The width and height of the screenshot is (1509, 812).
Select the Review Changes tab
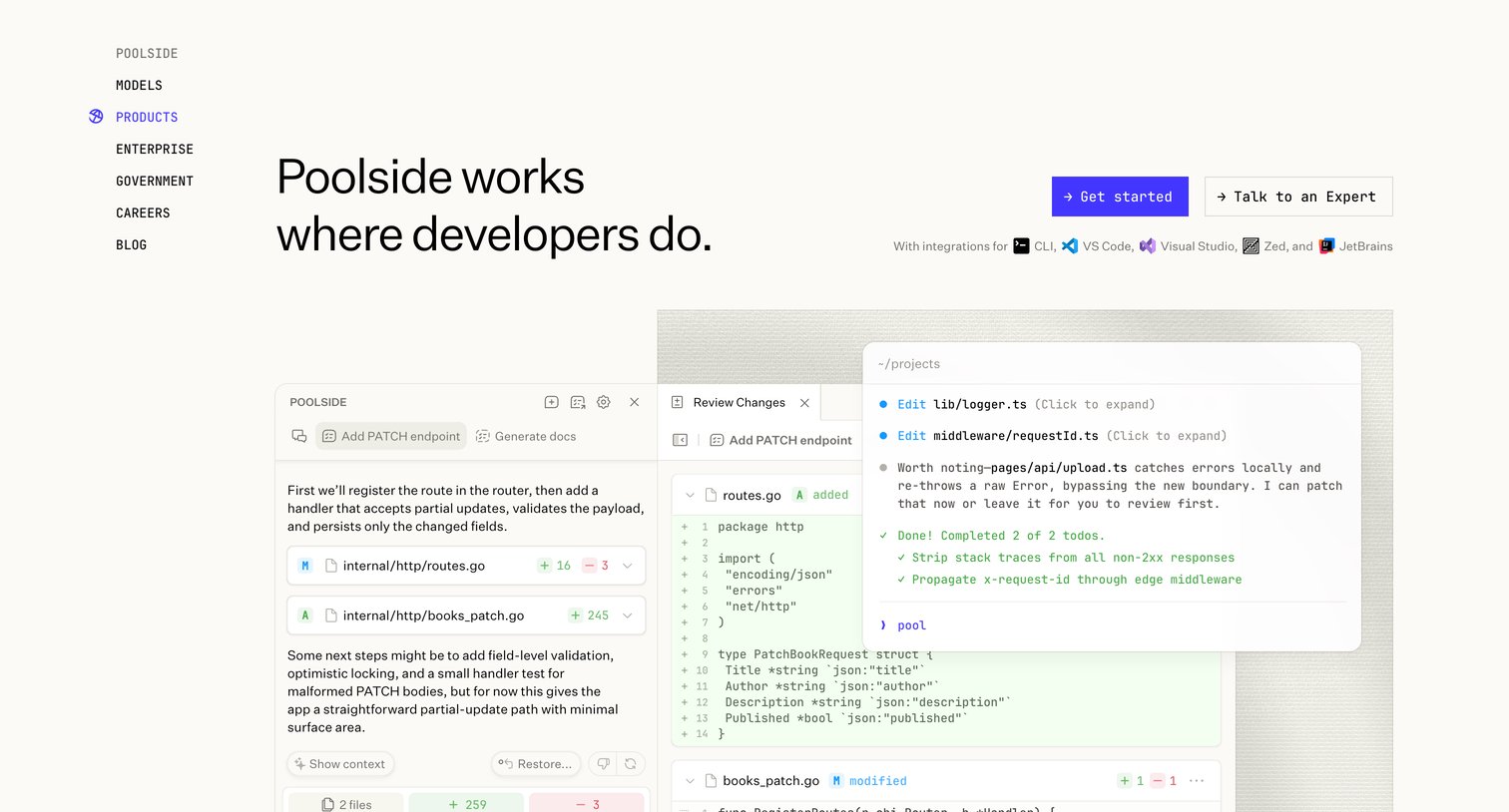(x=739, y=403)
